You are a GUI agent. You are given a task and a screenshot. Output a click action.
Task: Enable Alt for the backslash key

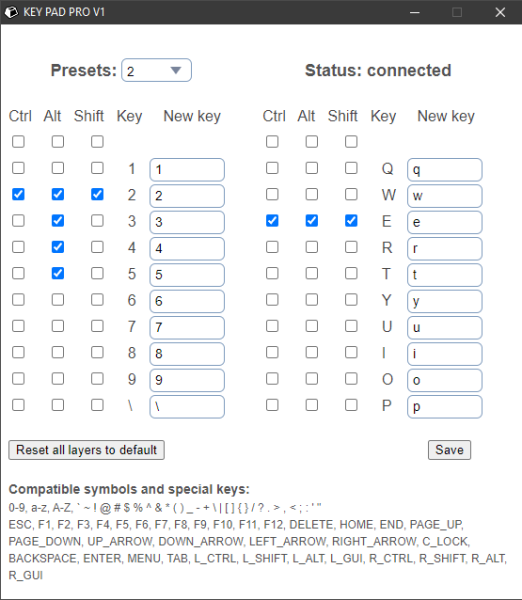(58, 405)
